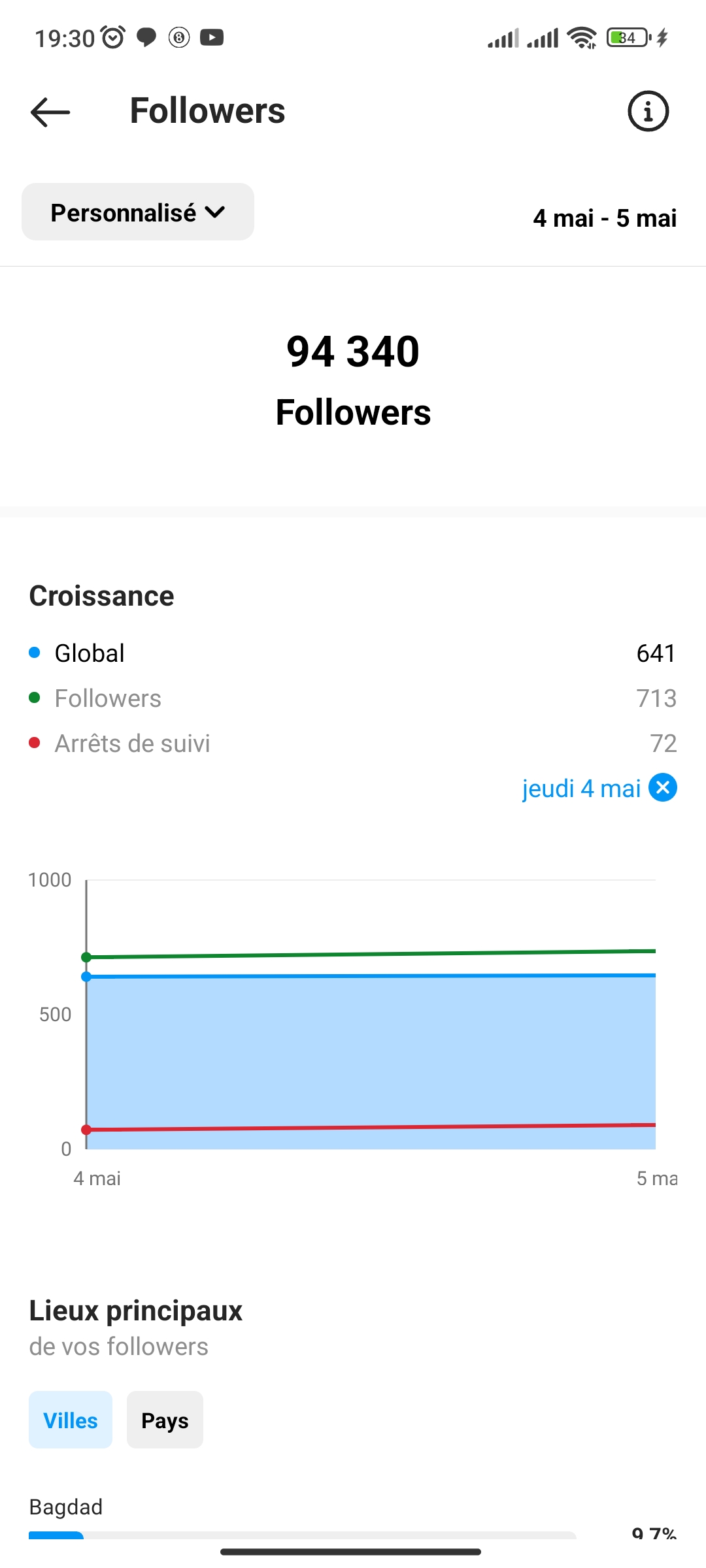Select the red unfollows point on chart
The image size is (706, 1568).
tap(86, 1130)
